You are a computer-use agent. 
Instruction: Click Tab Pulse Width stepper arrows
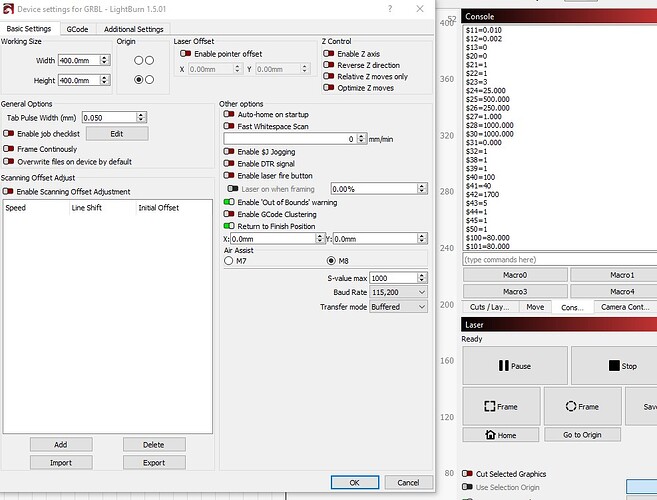click(x=141, y=117)
